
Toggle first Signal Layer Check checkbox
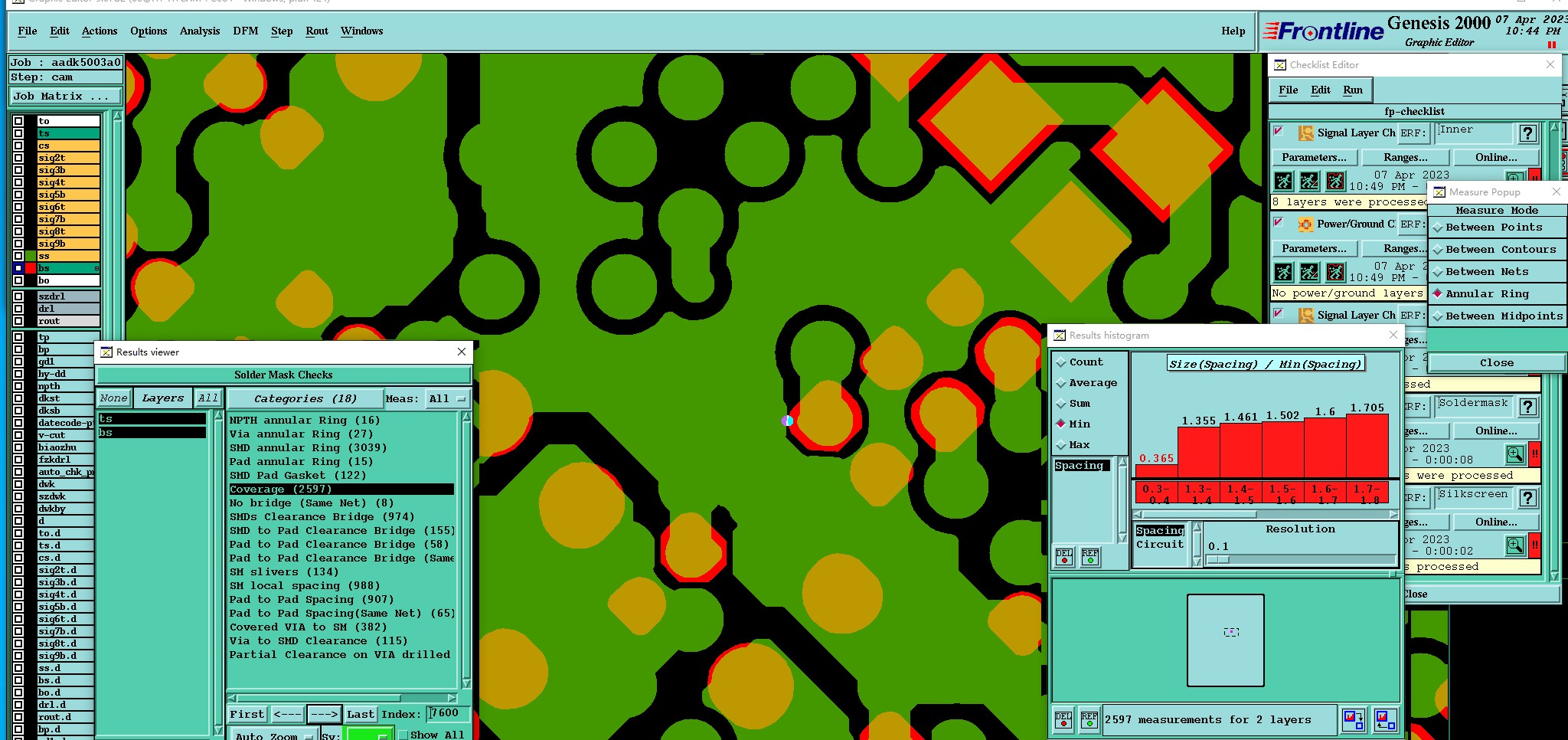(1278, 132)
